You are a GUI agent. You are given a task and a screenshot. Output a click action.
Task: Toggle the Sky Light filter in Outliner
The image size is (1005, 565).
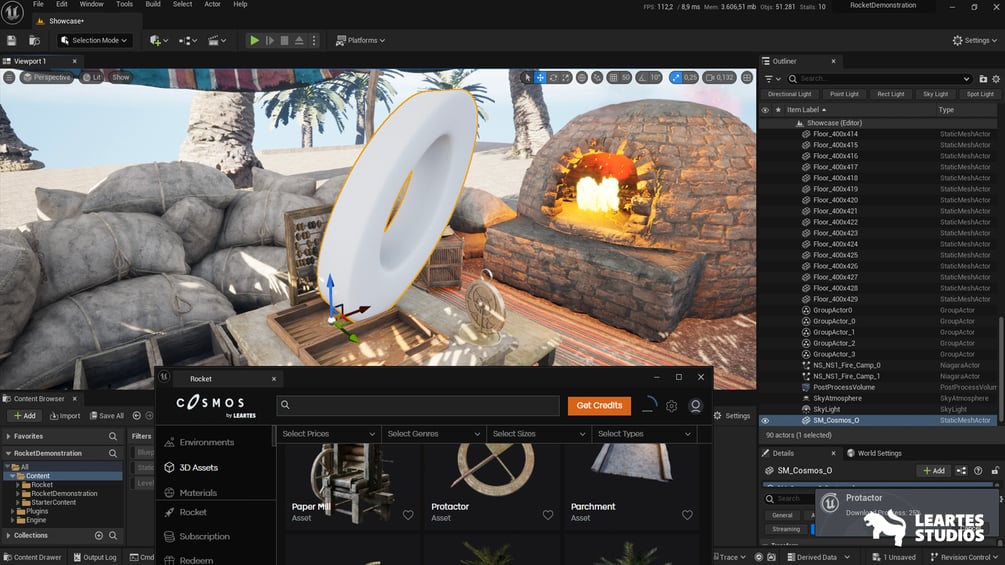935,94
